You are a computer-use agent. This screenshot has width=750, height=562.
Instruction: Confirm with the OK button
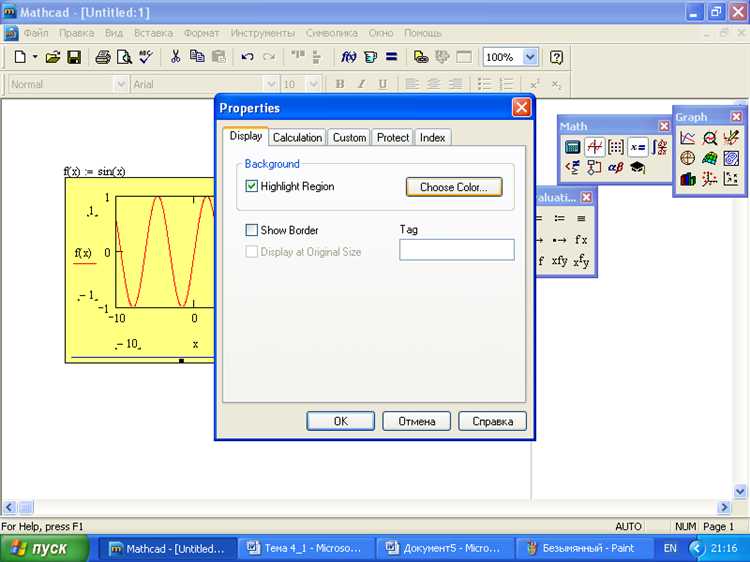341,421
